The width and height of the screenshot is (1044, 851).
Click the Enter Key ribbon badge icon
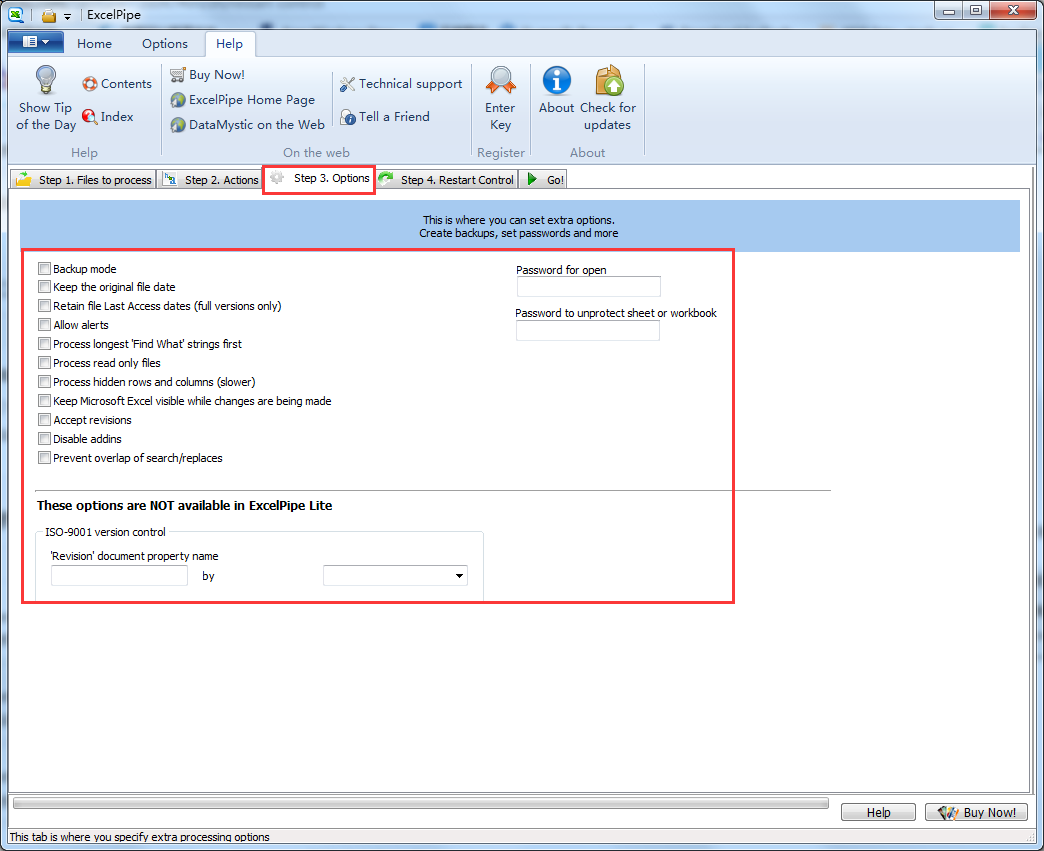click(x=501, y=80)
